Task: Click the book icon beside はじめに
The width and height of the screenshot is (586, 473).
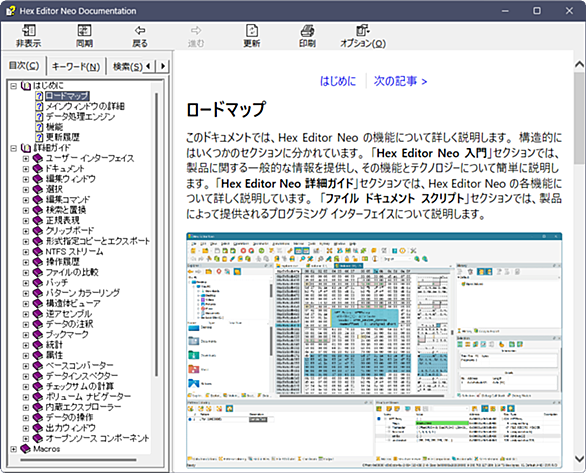Action: tap(26, 86)
